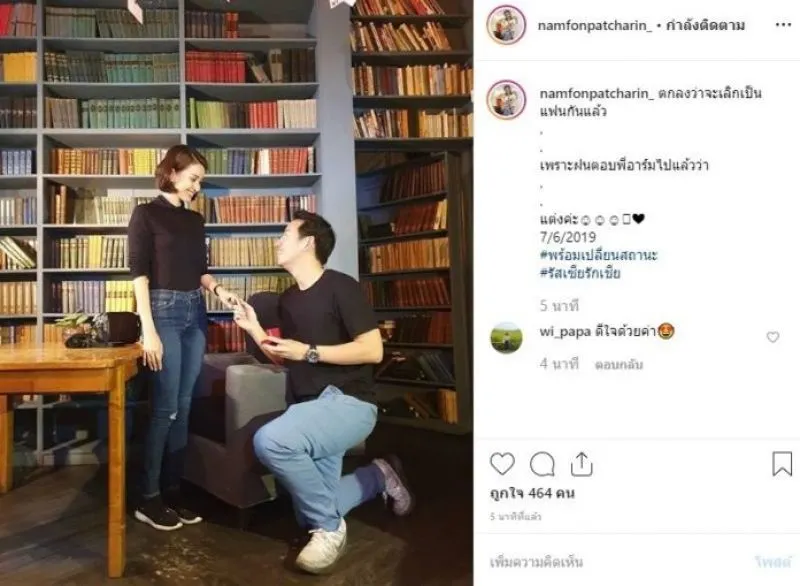Viewport: 800px width, 586px height.
Task: Click the namfonpatcharin_ avatar beside the caption
Action: click(506, 99)
